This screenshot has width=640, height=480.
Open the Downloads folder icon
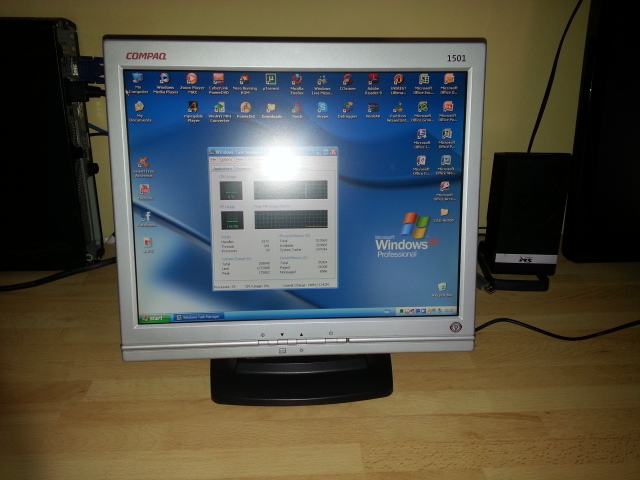(271, 110)
